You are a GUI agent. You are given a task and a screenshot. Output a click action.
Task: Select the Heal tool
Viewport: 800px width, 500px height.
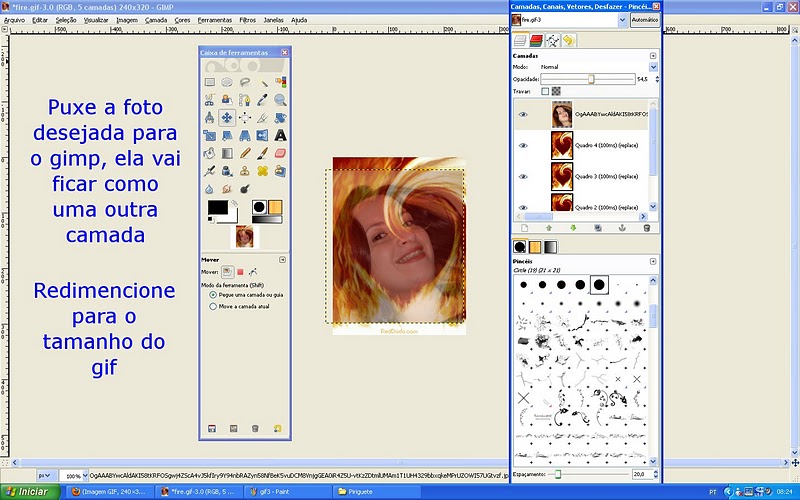[263, 171]
